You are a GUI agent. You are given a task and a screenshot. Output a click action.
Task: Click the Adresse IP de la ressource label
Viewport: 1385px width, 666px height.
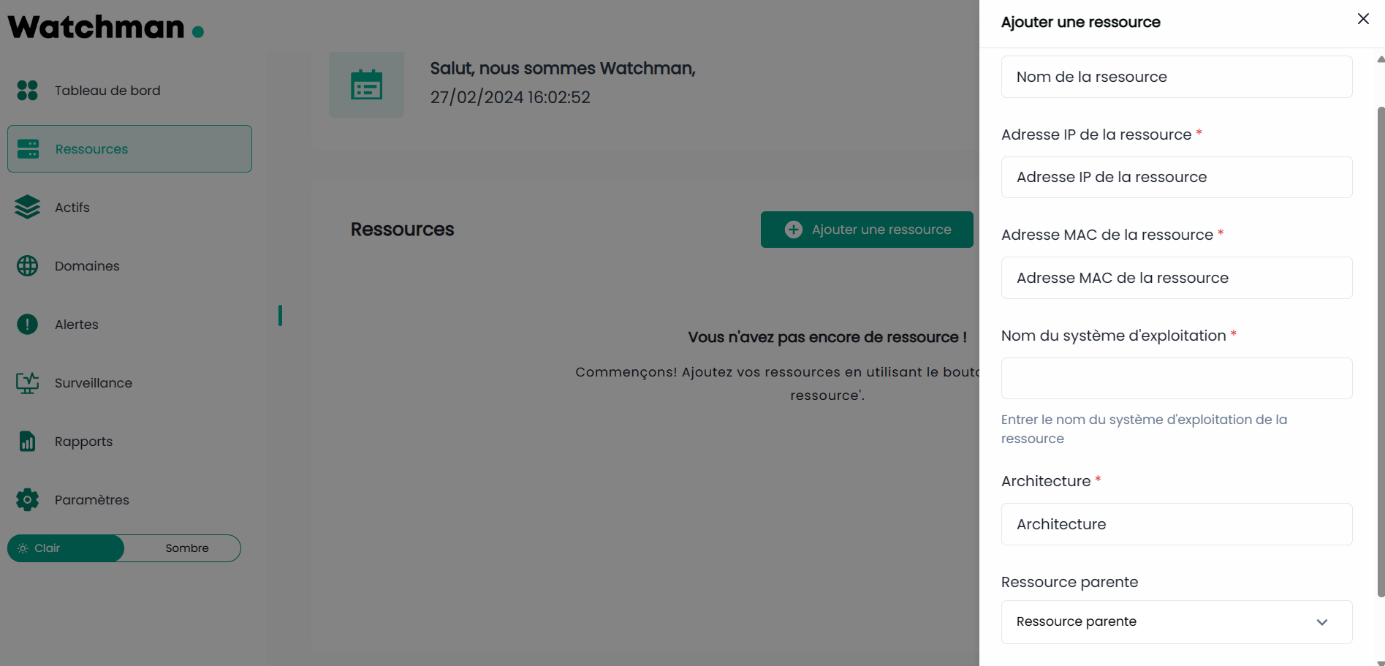(x=1096, y=134)
